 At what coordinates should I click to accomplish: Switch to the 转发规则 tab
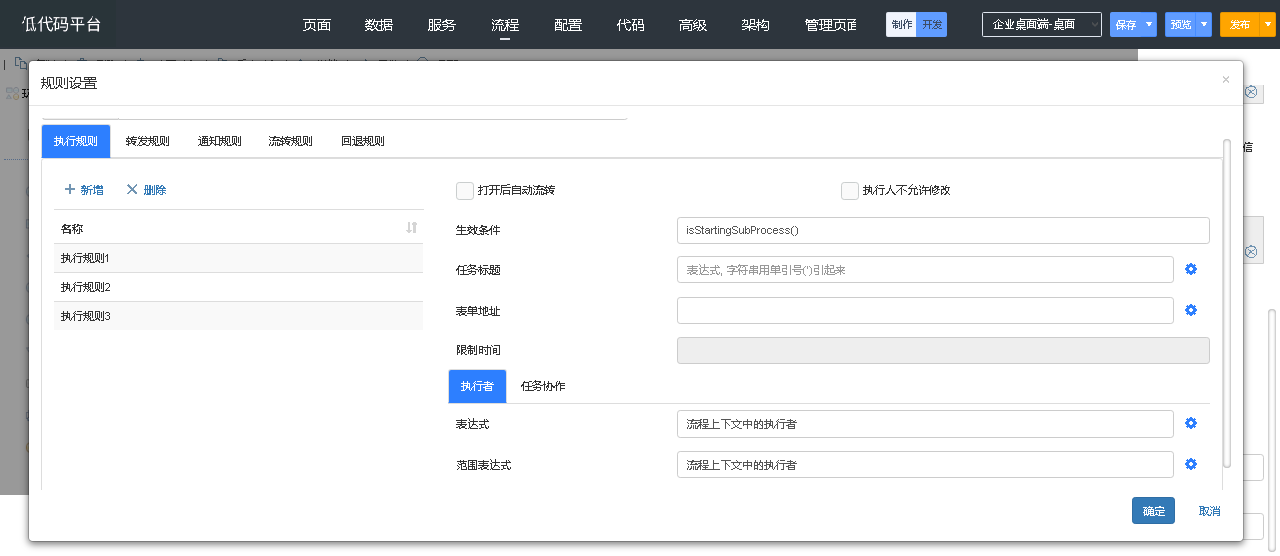tap(147, 141)
